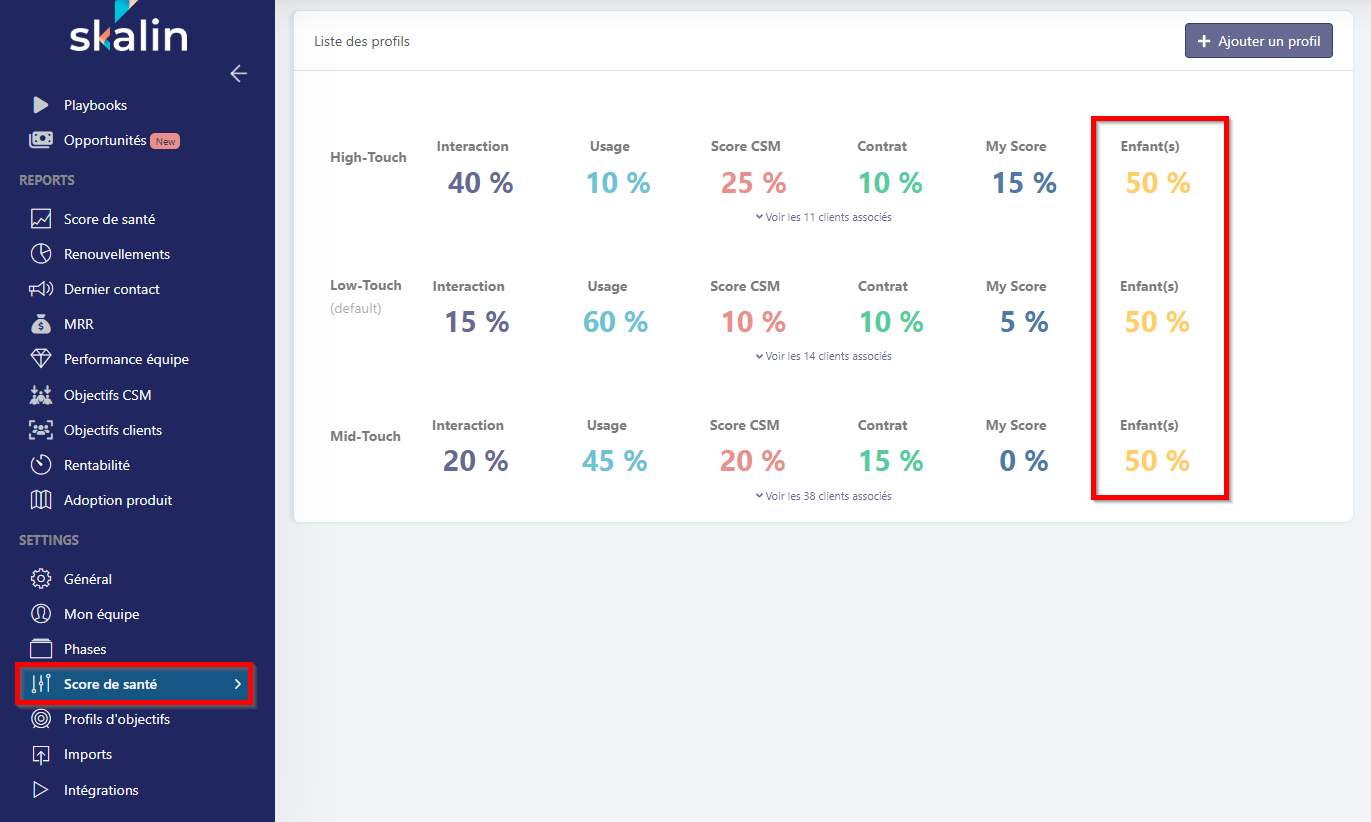This screenshot has width=1371, height=822.
Task: Click the Adoption produit map icon
Action: [x=40, y=500]
